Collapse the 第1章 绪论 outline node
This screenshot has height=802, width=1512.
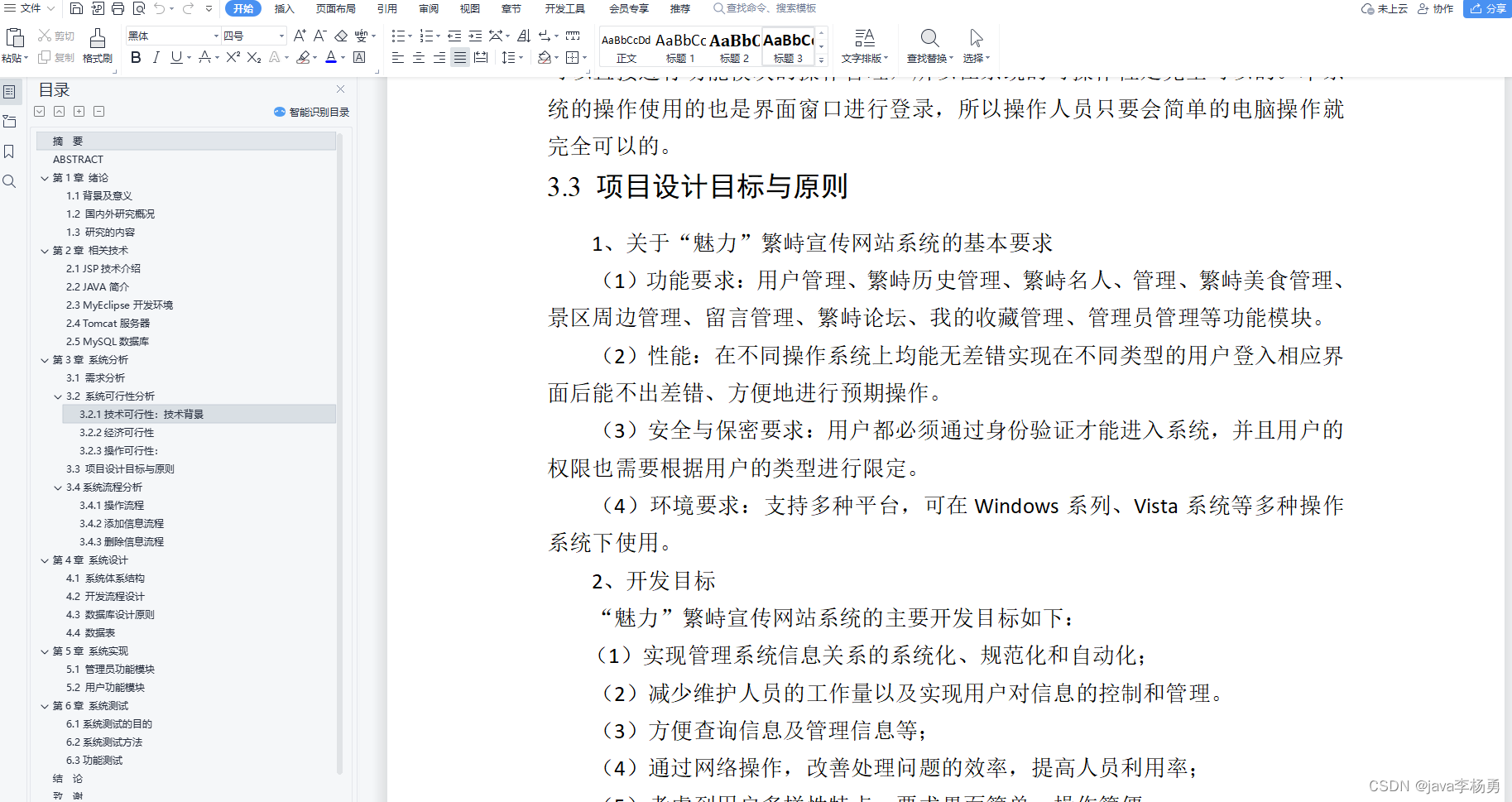45,178
